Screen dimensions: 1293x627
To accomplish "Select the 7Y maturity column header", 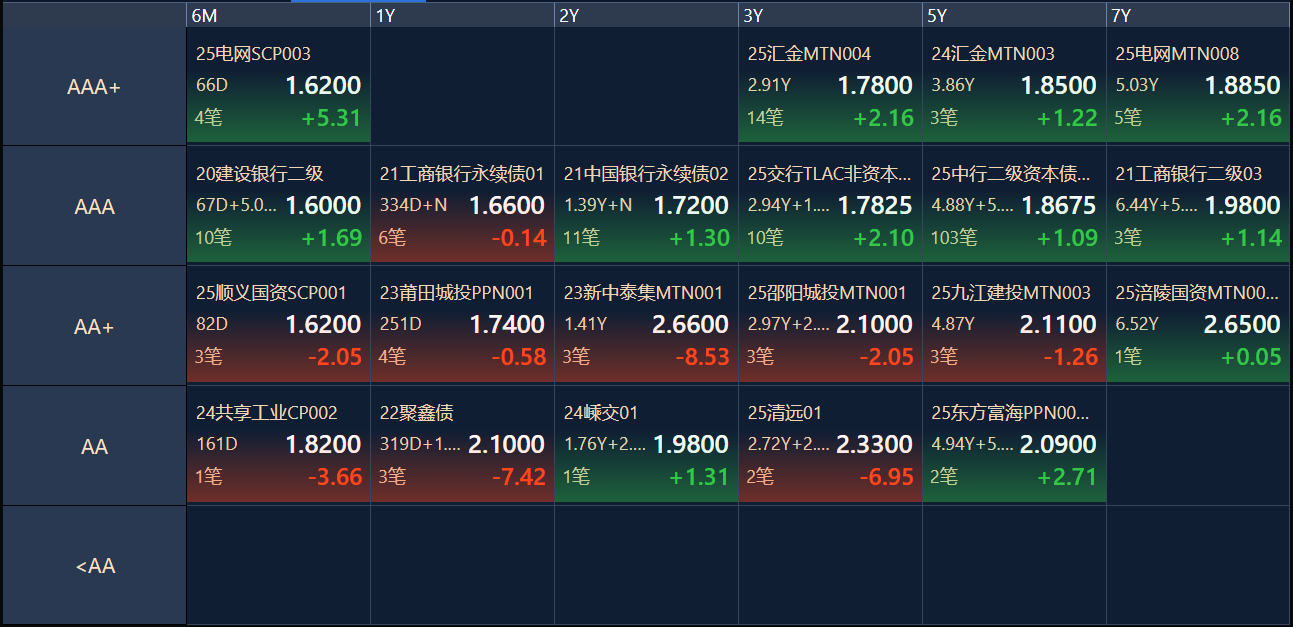I will (1198, 15).
